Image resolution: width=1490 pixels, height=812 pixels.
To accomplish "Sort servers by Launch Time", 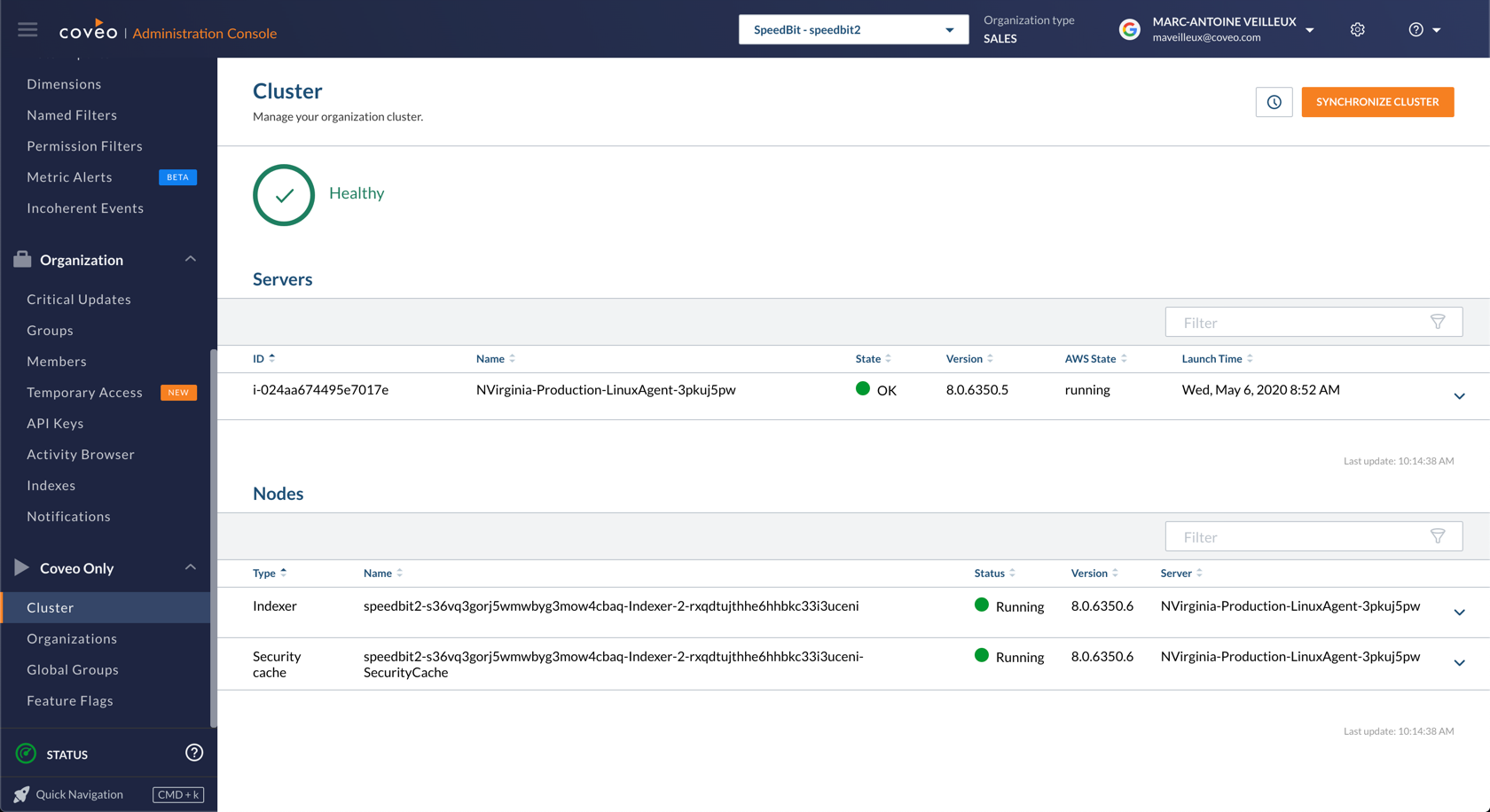I will point(1217,358).
